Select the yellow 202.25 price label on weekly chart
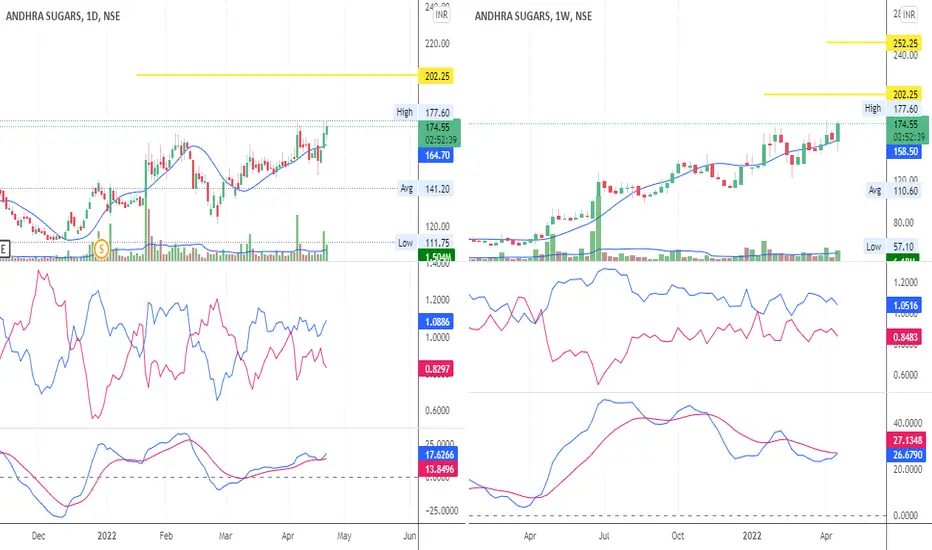This screenshot has width=932, height=550. 905,94
